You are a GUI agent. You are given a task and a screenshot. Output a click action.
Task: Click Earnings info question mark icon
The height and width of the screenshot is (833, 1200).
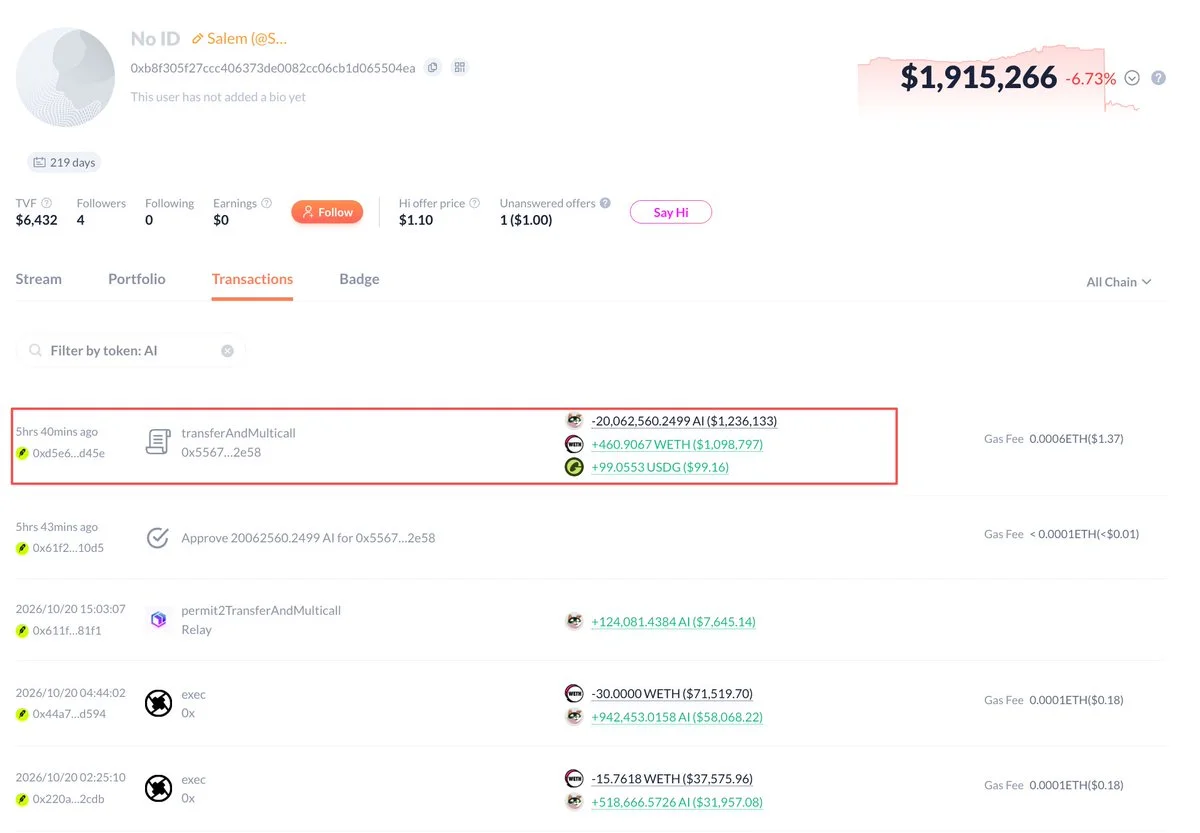tap(267, 203)
